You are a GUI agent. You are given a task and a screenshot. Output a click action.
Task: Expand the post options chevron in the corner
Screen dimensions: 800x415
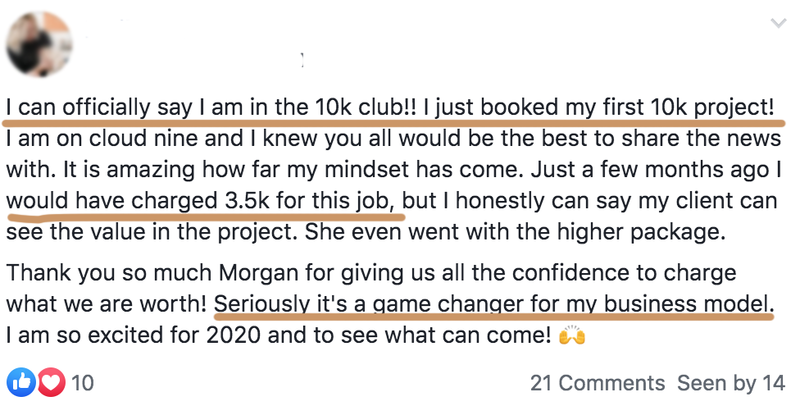pos(778,23)
